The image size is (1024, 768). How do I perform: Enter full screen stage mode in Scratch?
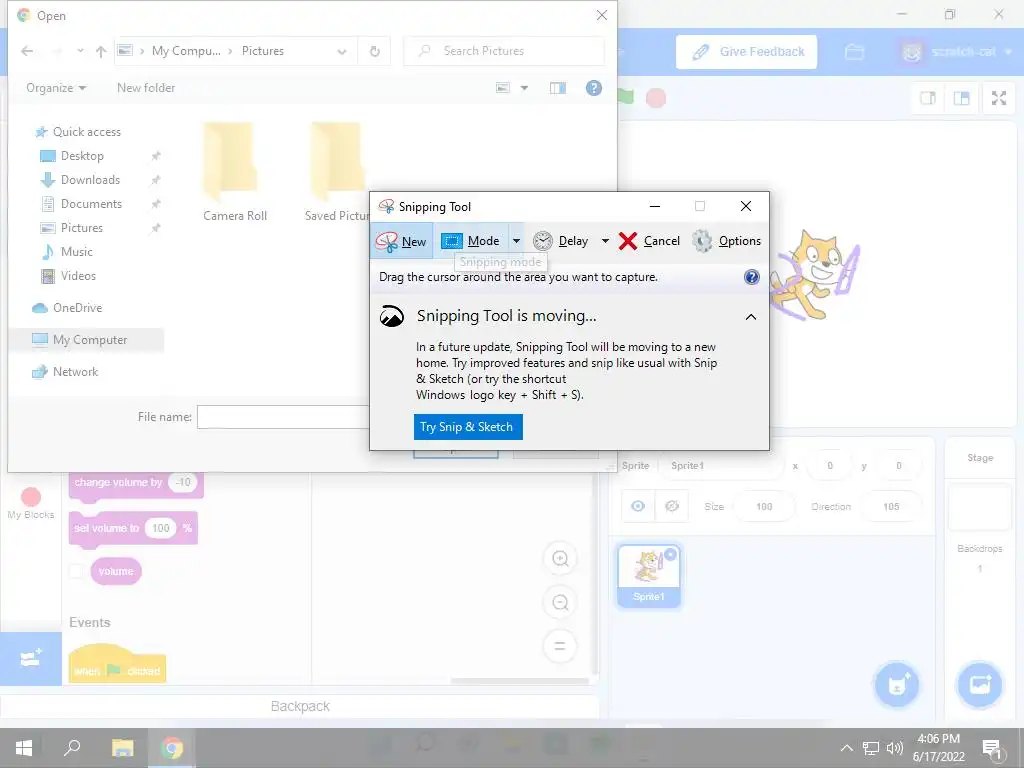pyautogui.click(x=999, y=98)
